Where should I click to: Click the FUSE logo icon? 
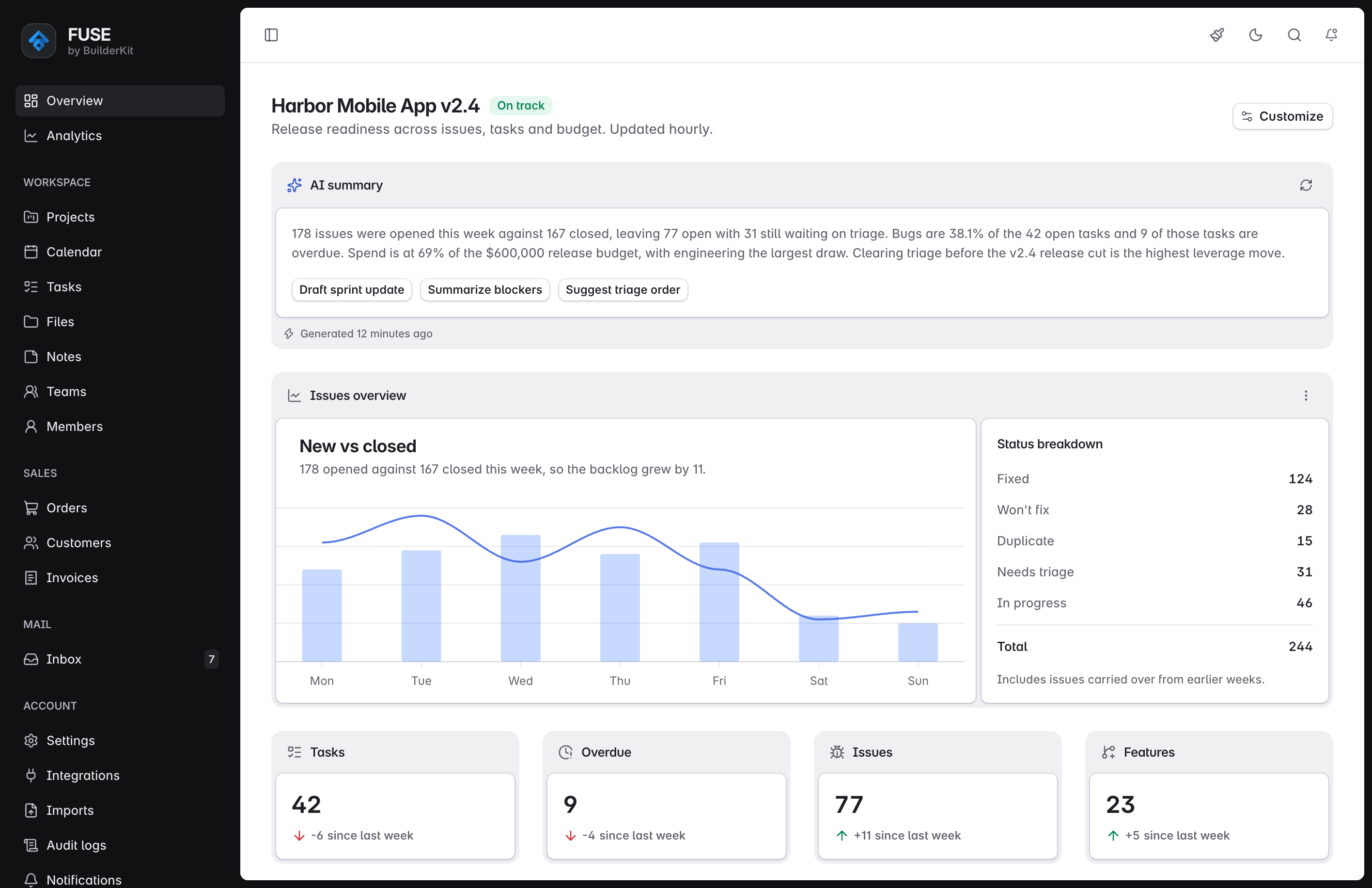pyautogui.click(x=39, y=41)
